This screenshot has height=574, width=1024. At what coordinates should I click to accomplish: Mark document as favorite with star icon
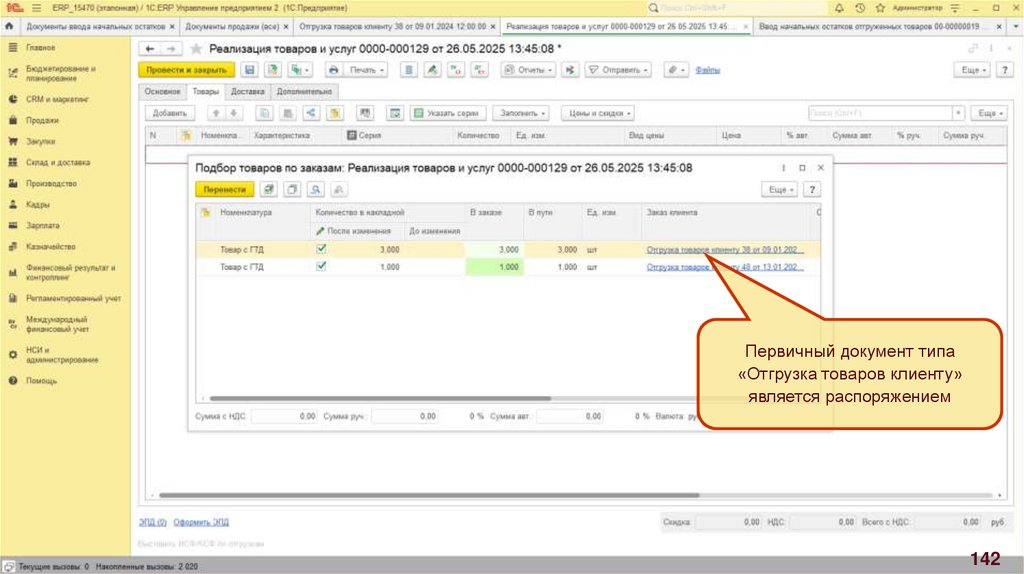point(195,48)
